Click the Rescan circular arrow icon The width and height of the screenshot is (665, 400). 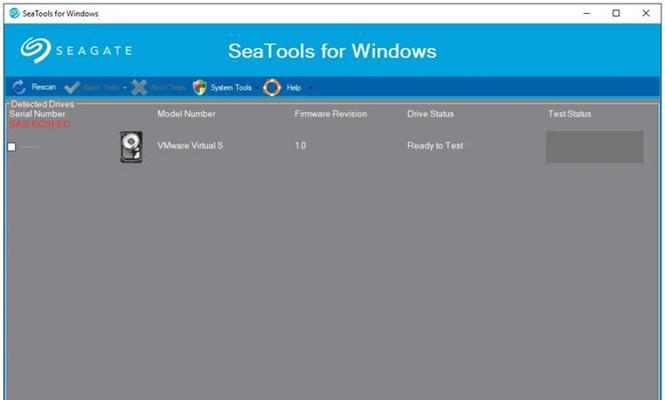19,87
